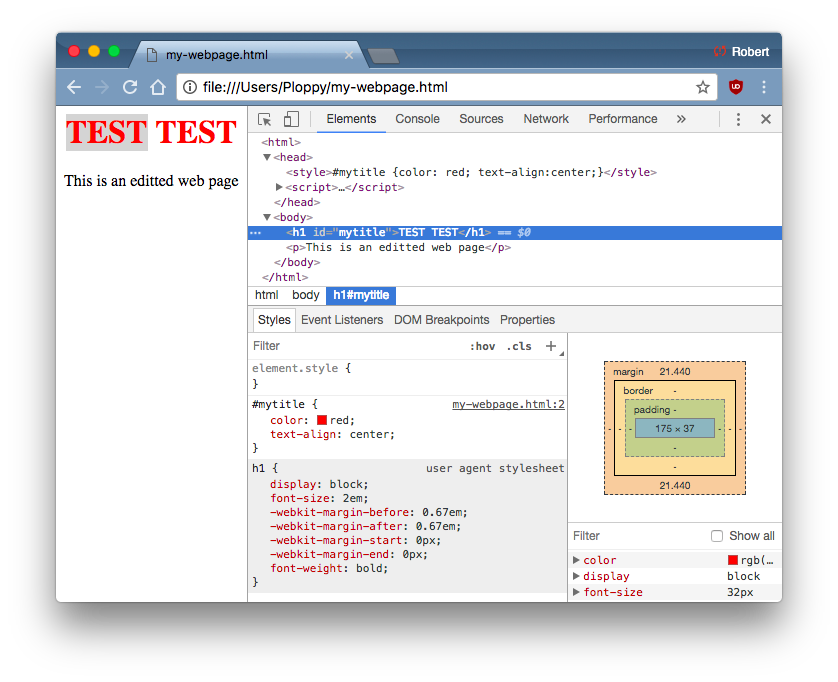Close the DevTools panel
The width and height of the screenshot is (838, 682).
(x=766, y=119)
